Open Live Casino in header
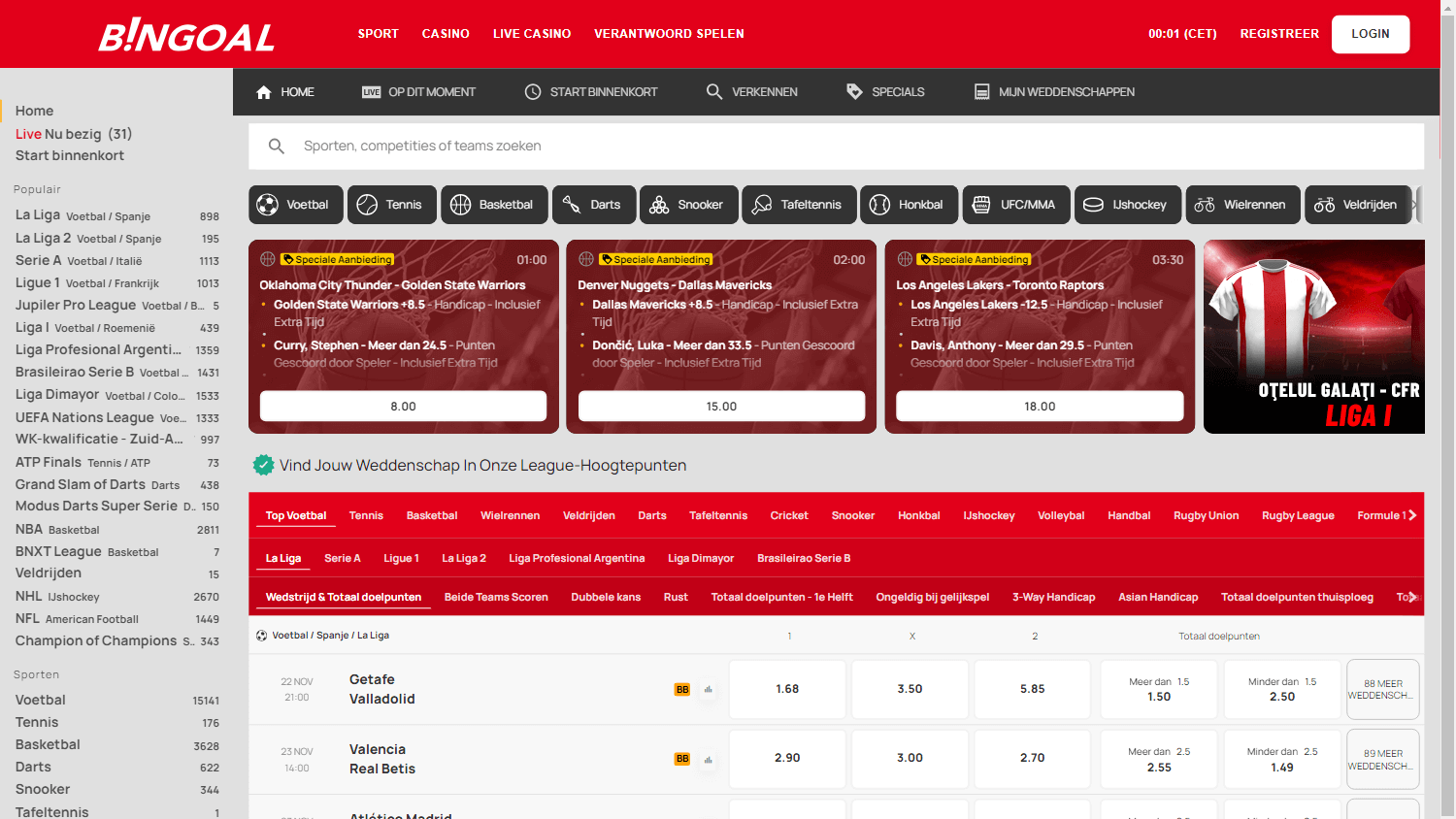This screenshot has height=819, width=1456. tap(532, 34)
